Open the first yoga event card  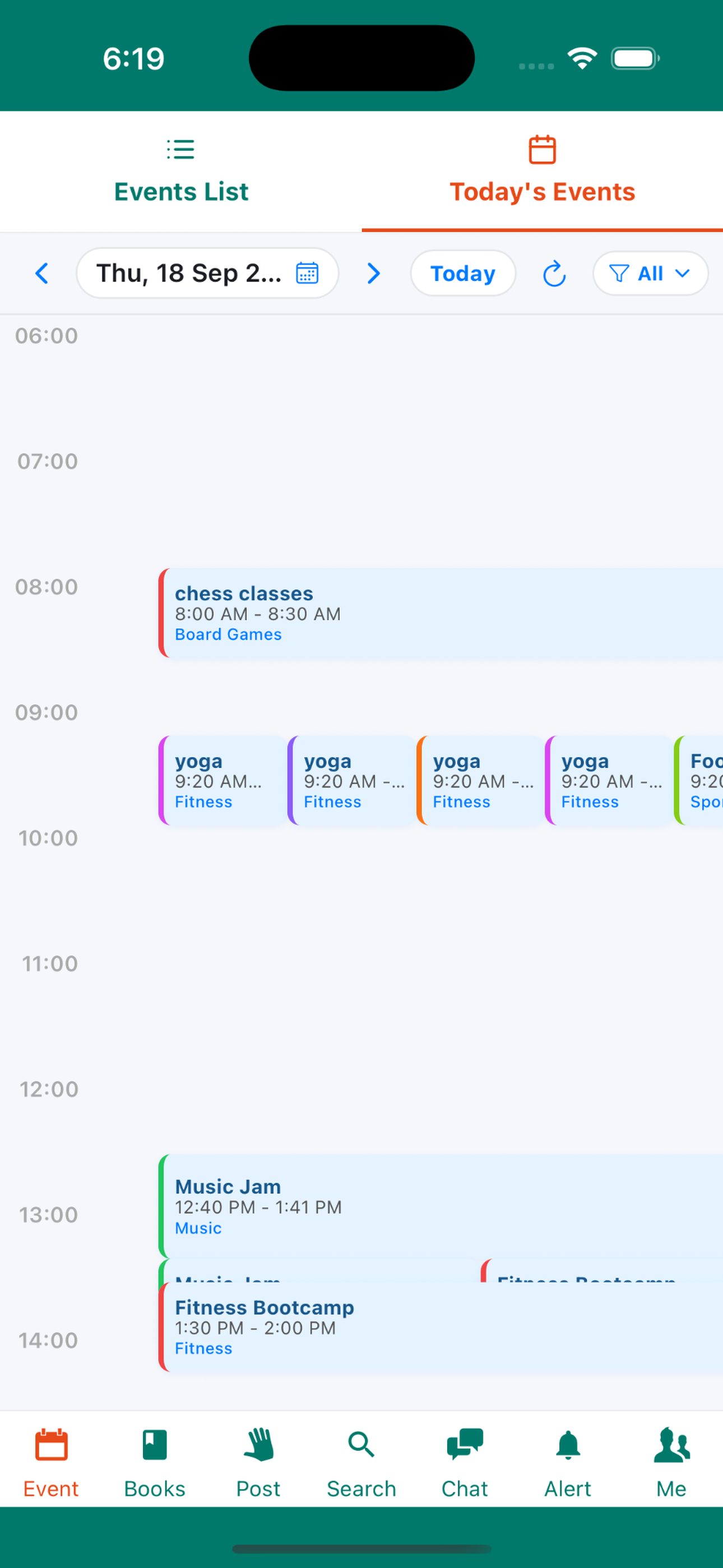pos(222,780)
